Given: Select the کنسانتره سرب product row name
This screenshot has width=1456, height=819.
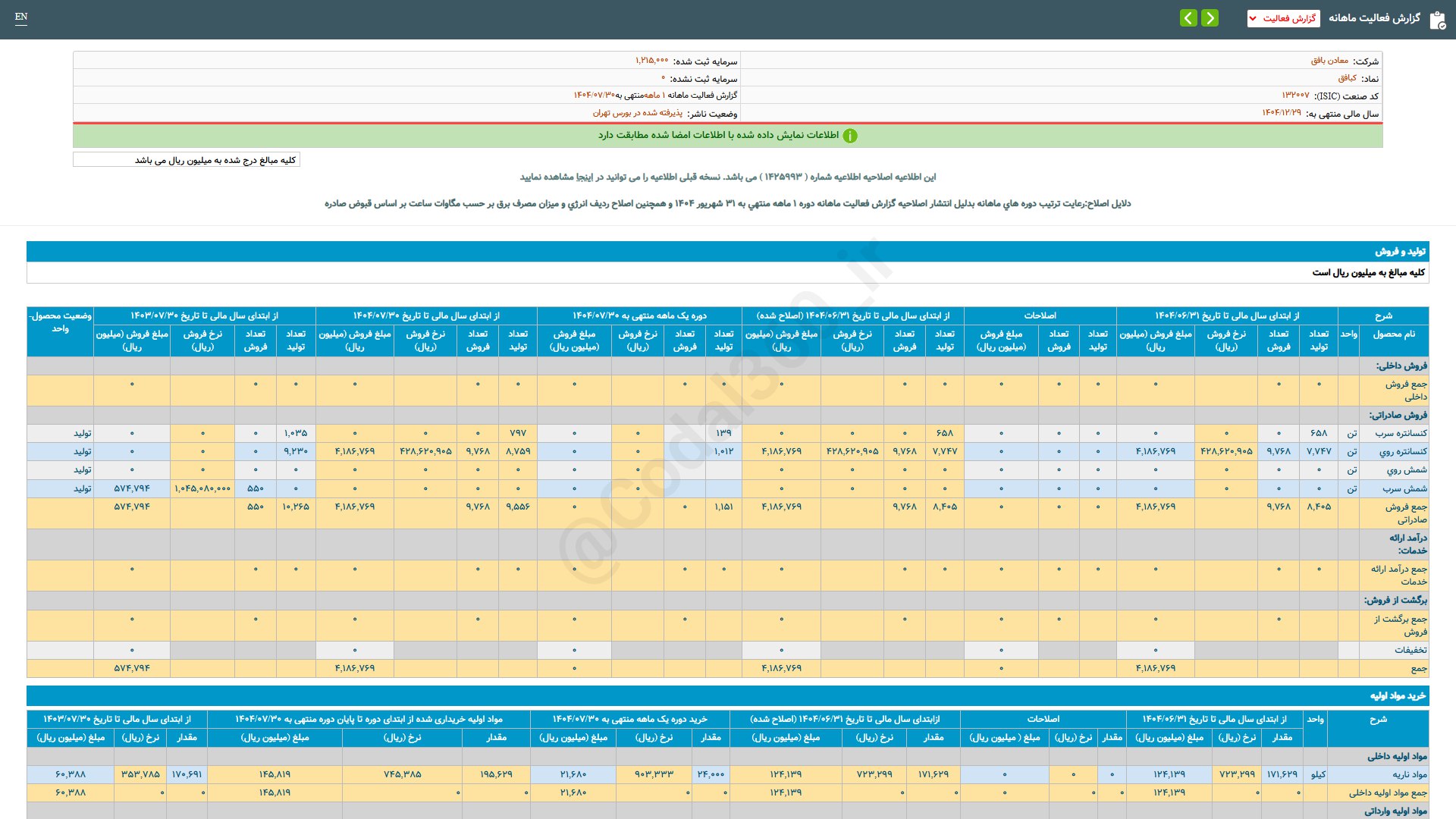Looking at the screenshot, I should click(x=1401, y=433).
